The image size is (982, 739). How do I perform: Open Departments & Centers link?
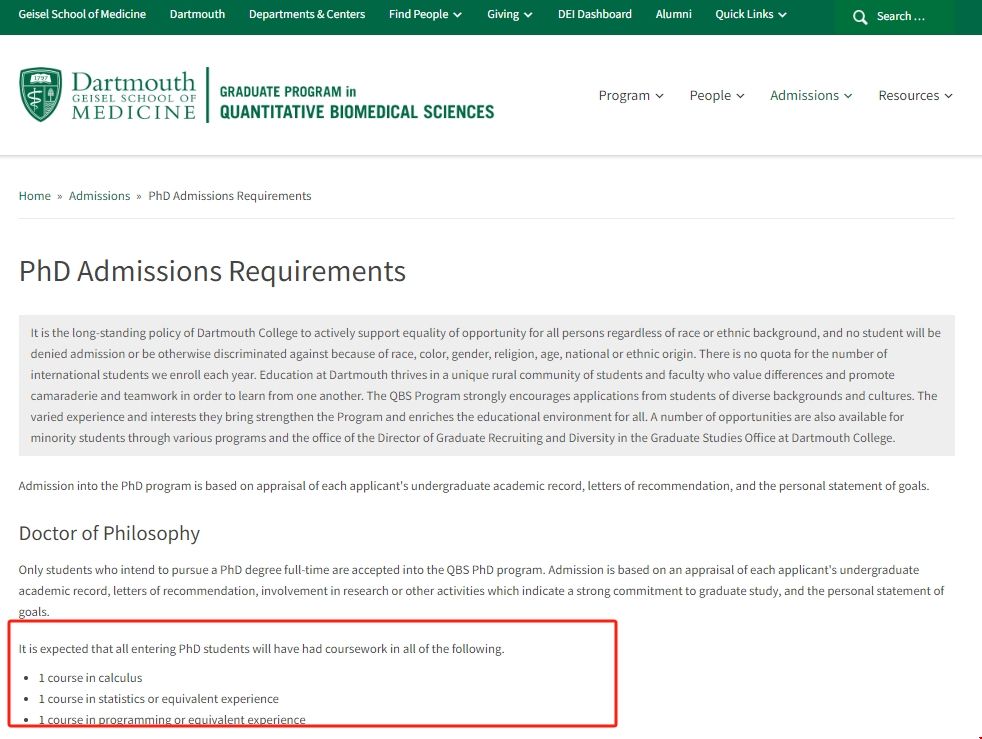click(x=307, y=14)
